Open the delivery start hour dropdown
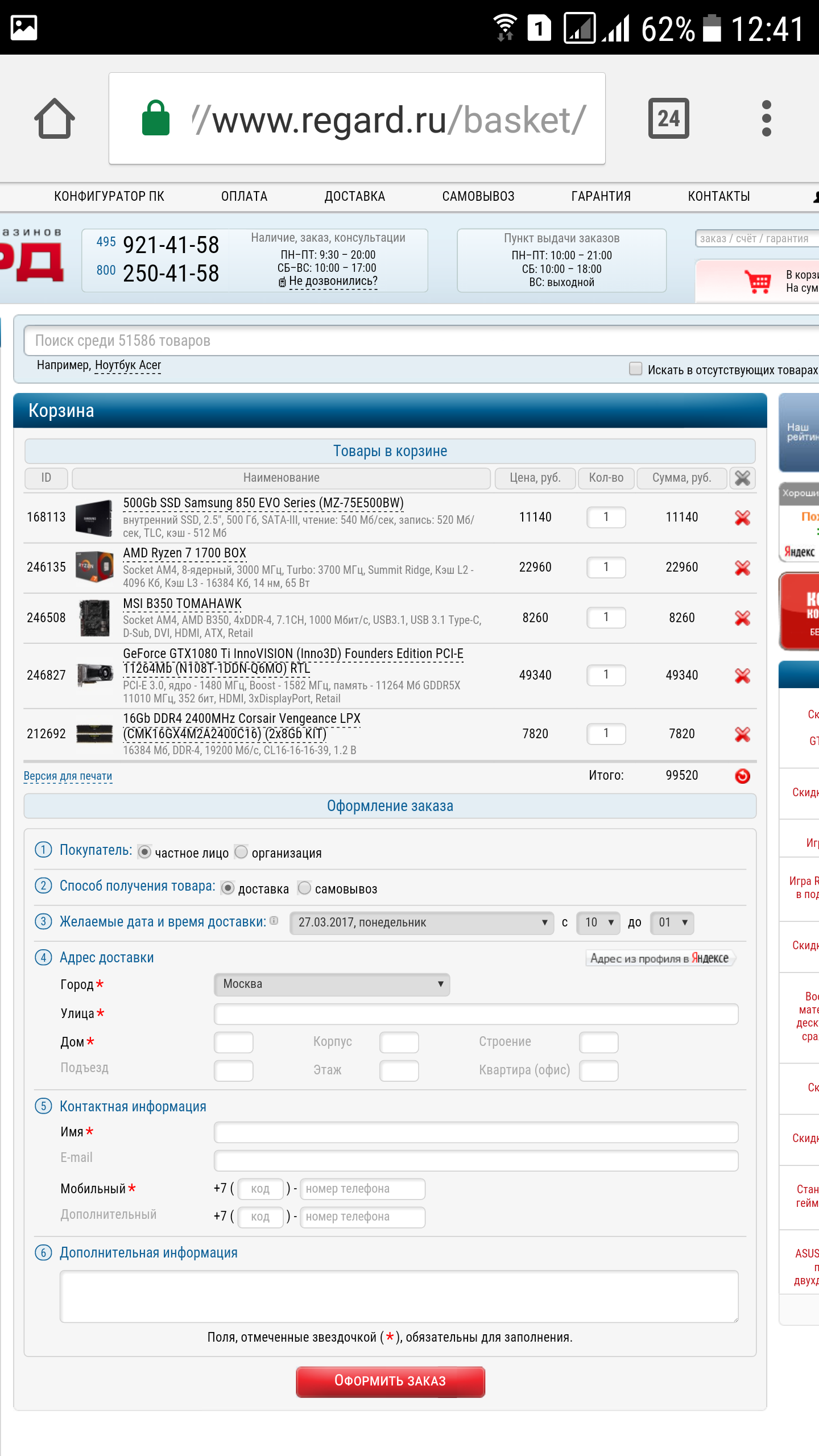The image size is (819, 1456). 598,923
